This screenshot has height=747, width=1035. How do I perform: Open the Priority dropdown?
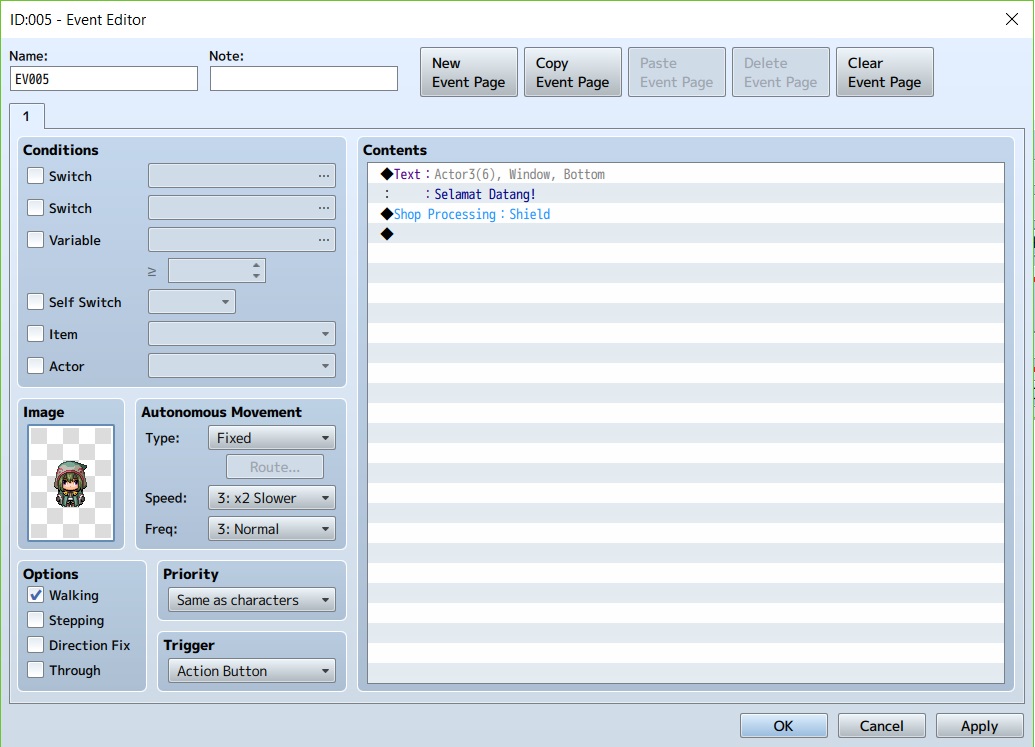coord(251,600)
